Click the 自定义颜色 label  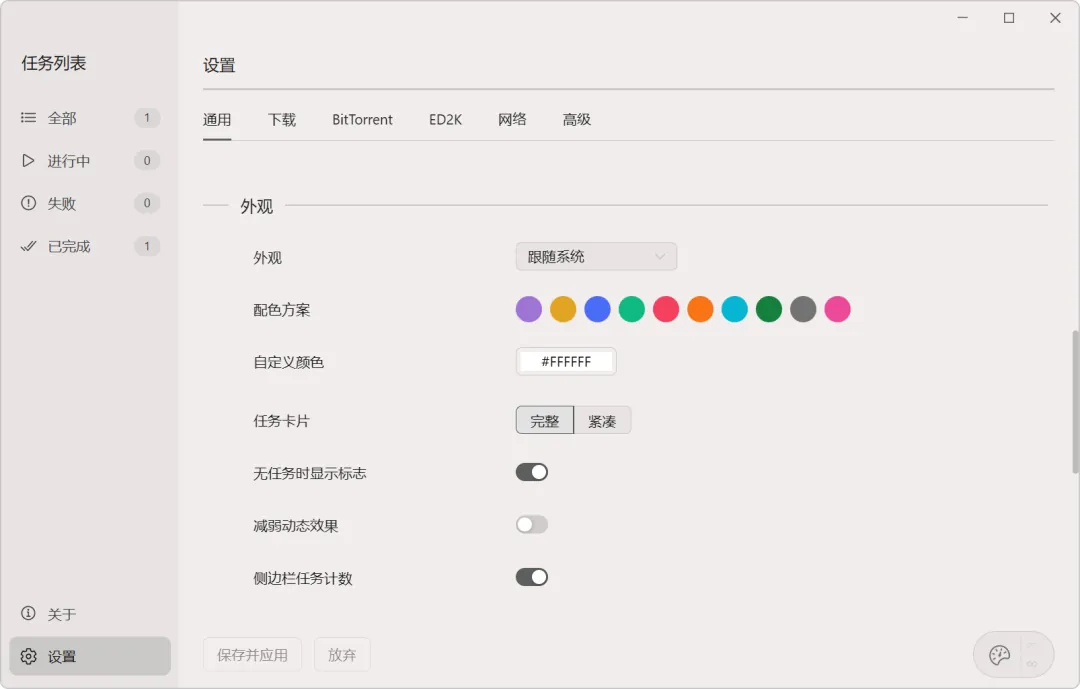[x=289, y=362]
